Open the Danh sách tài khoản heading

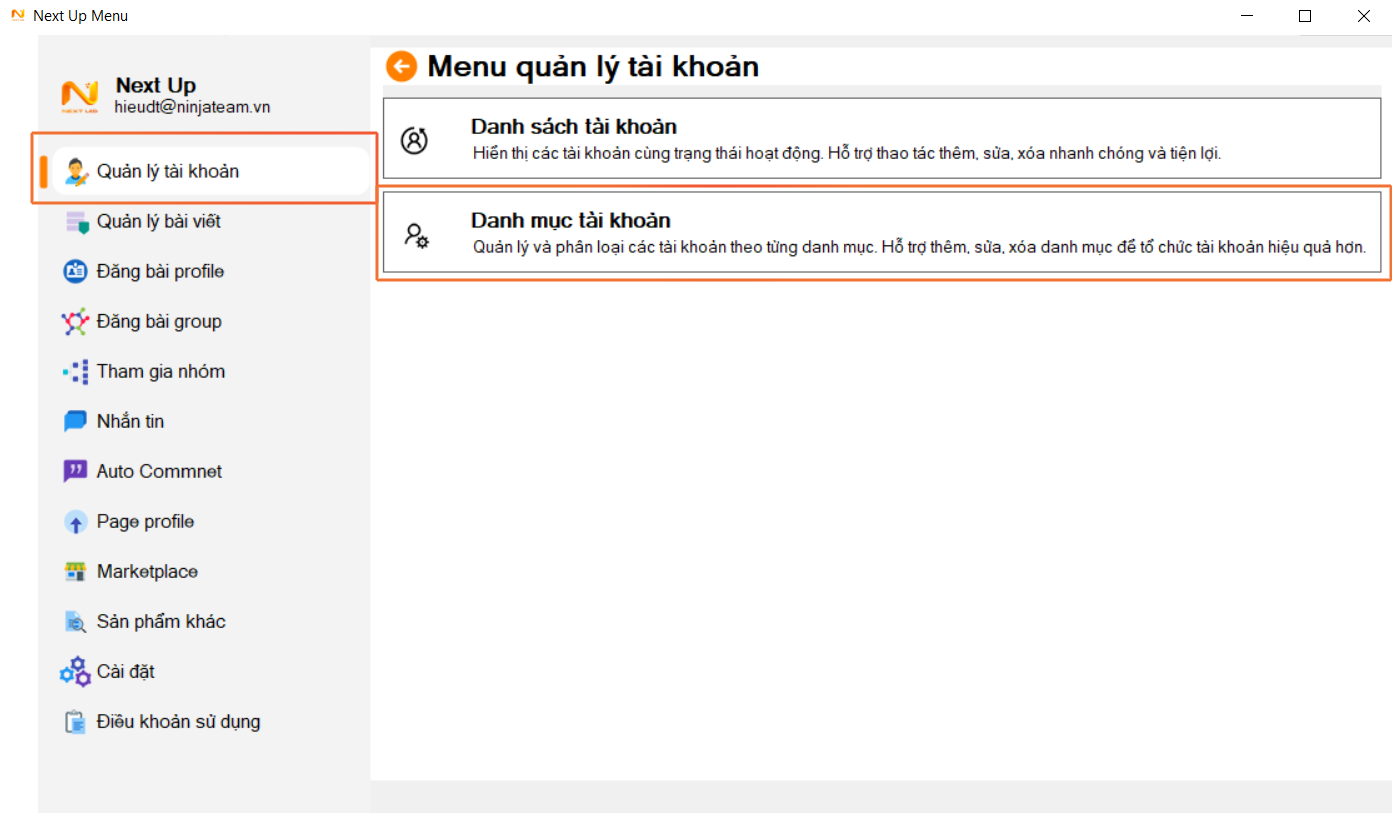[574, 127]
